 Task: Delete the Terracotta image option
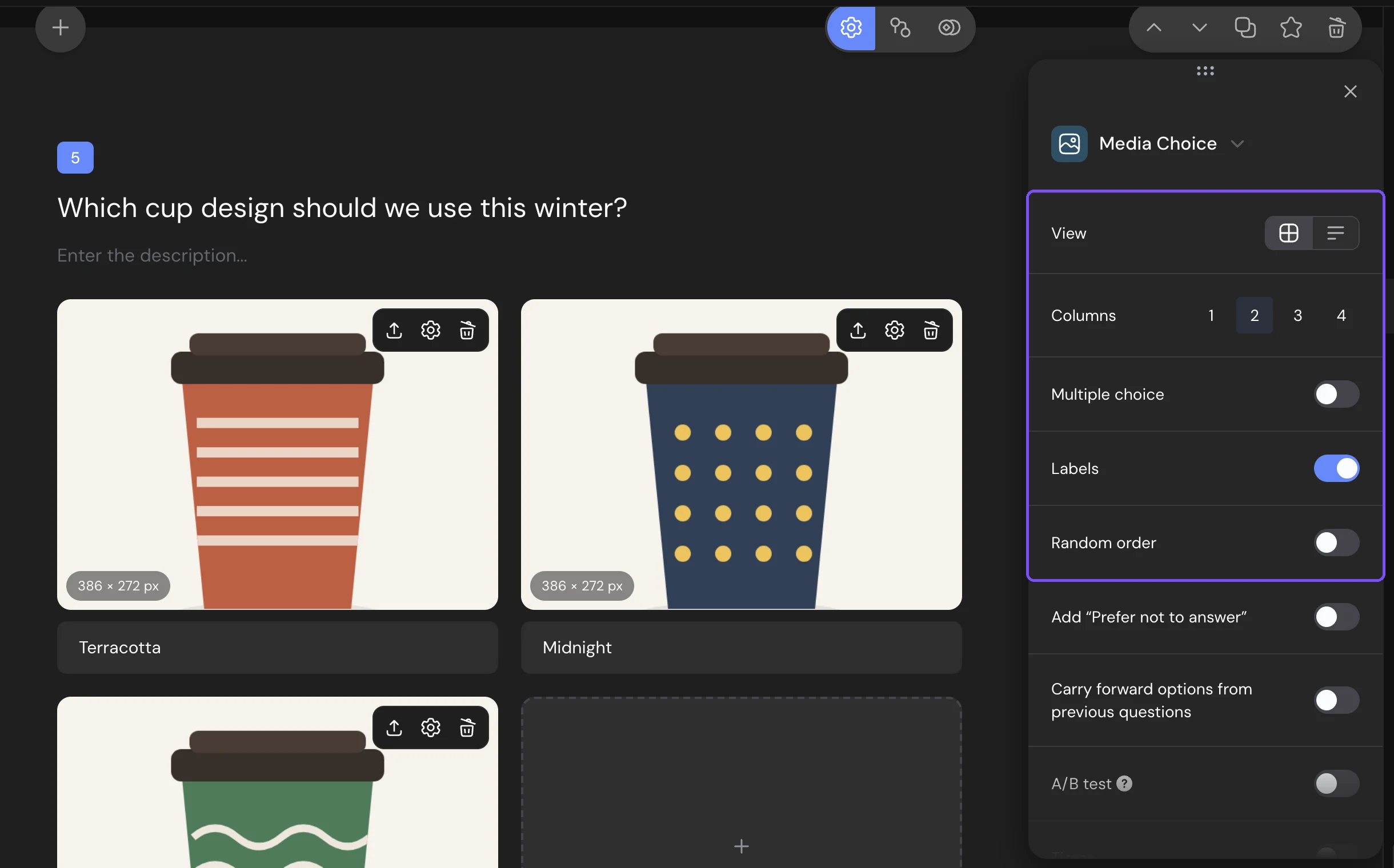tap(467, 330)
